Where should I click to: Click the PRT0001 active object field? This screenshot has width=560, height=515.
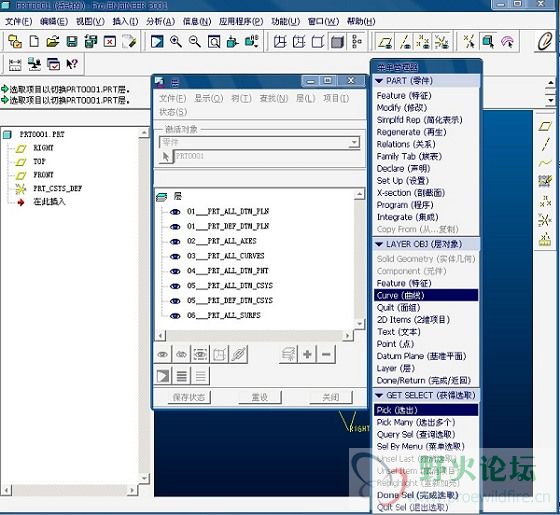(268, 156)
